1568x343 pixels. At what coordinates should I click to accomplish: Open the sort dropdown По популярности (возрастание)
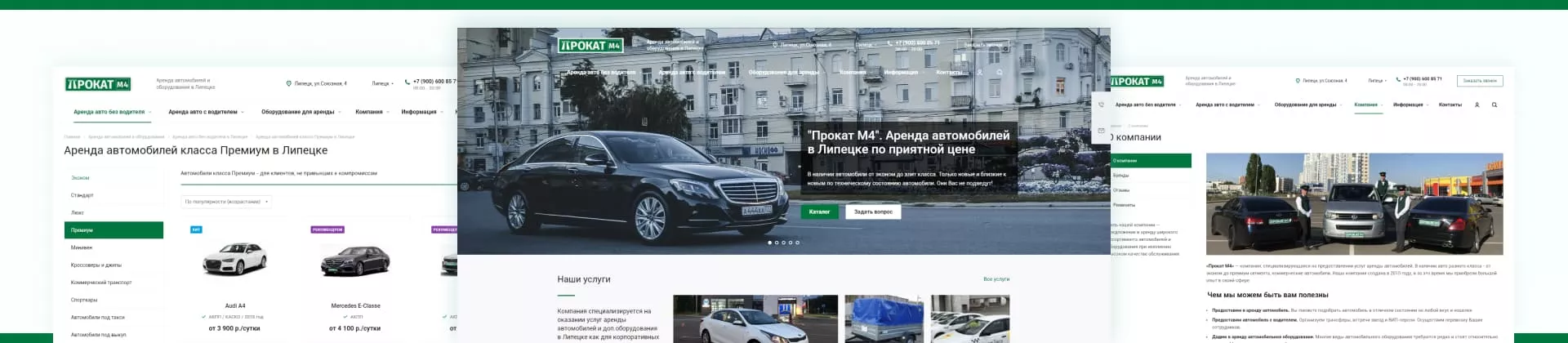[x=226, y=201]
